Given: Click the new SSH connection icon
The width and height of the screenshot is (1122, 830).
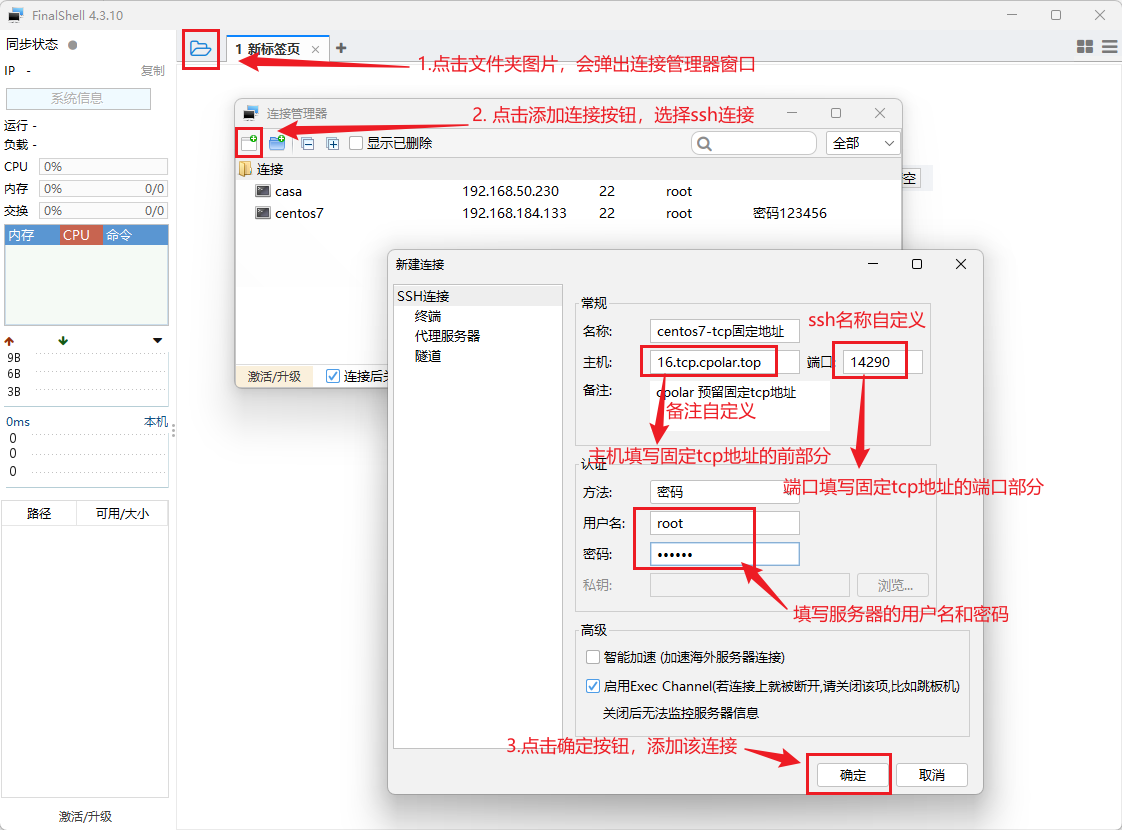Looking at the screenshot, I should [249, 143].
